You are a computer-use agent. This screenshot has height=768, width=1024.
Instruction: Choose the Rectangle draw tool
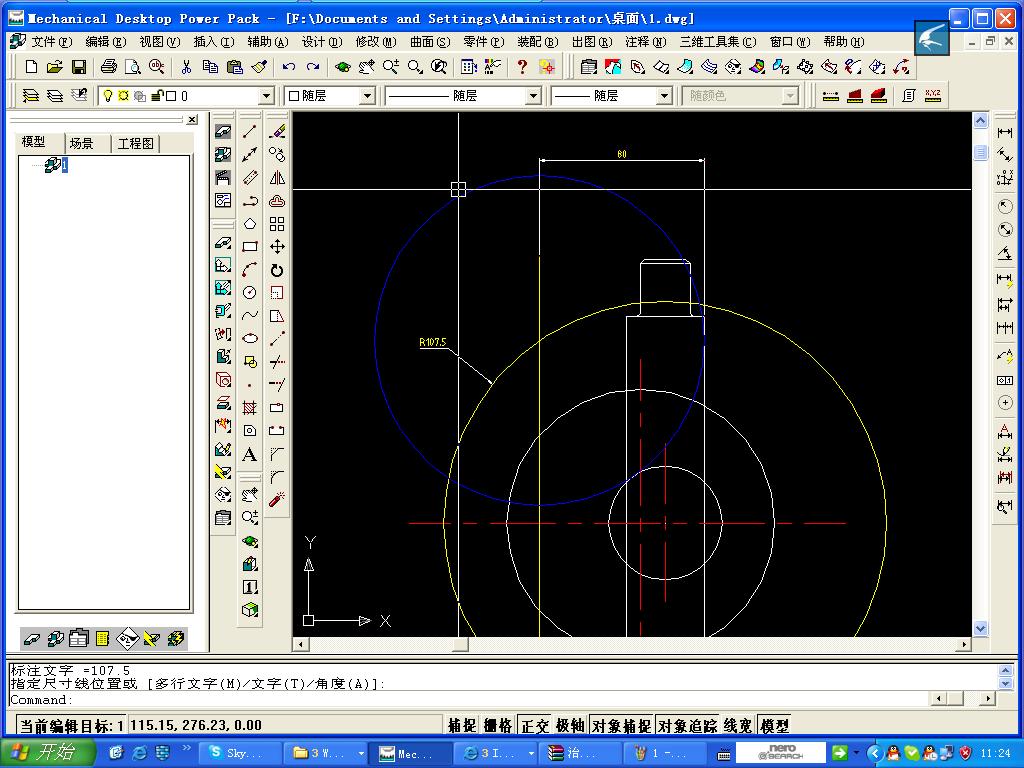250,247
